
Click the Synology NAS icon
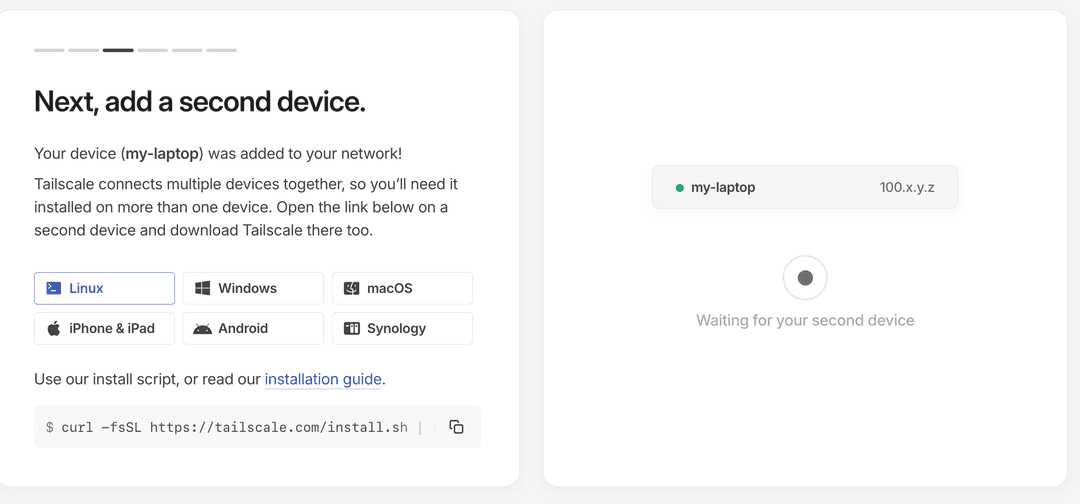point(352,328)
